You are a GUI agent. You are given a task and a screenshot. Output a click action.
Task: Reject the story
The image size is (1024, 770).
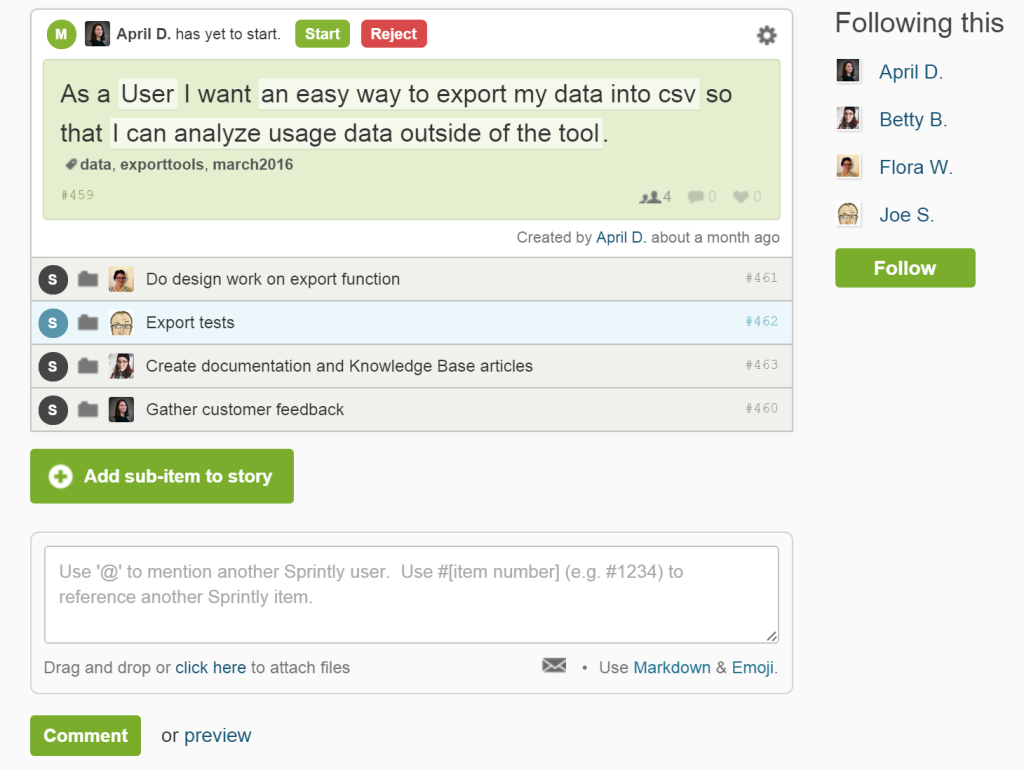pos(393,33)
